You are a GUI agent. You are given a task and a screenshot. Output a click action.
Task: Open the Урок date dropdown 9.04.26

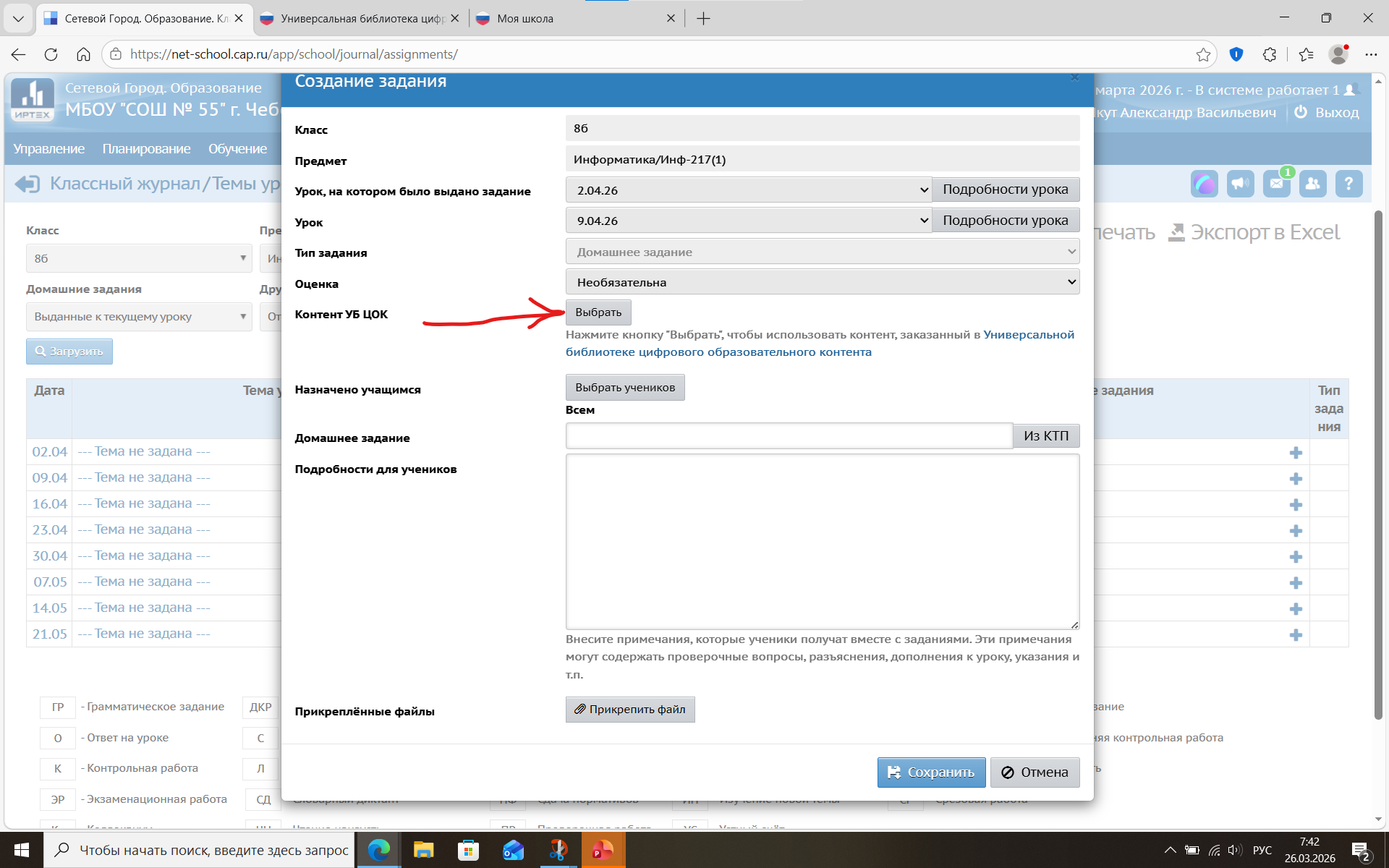pos(748,221)
